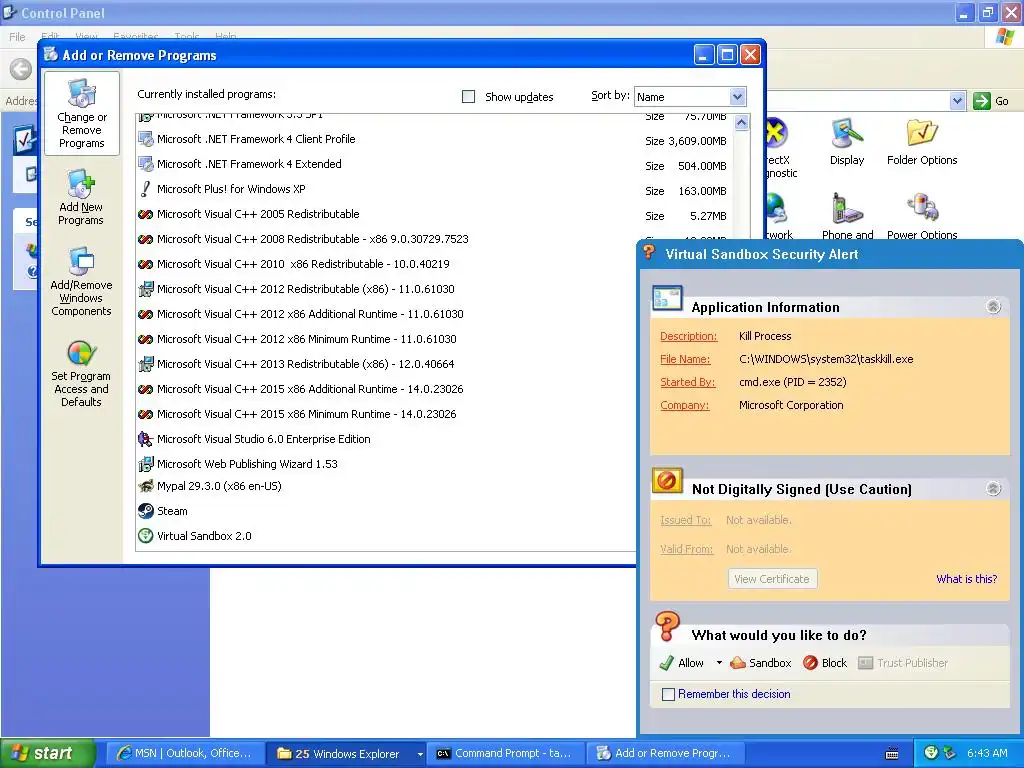Image resolution: width=1024 pixels, height=768 pixels.
Task: Click the Mypal 29.3.0 program icon
Action: [x=146, y=486]
